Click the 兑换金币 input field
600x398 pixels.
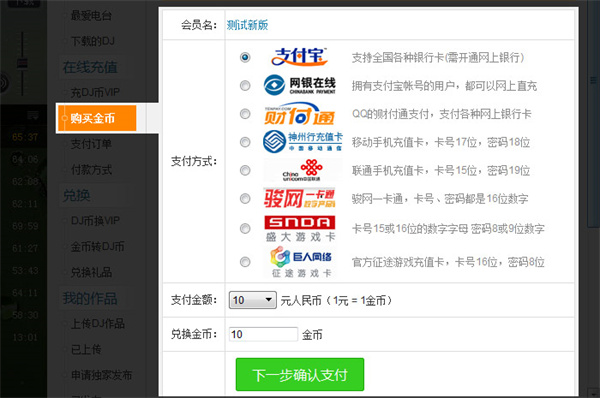pos(263,334)
